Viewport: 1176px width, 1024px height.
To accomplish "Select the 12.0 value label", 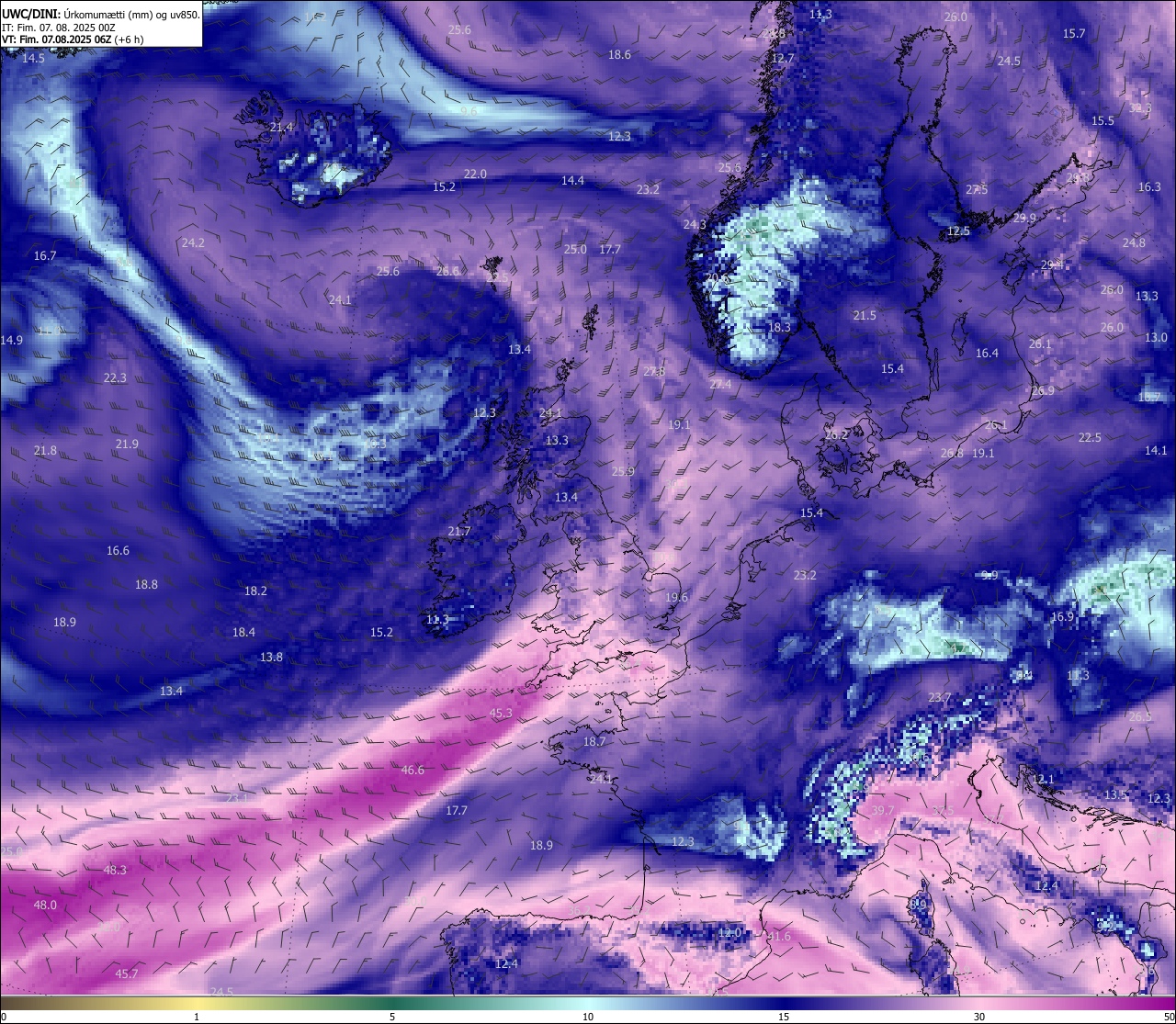I will click(729, 932).
